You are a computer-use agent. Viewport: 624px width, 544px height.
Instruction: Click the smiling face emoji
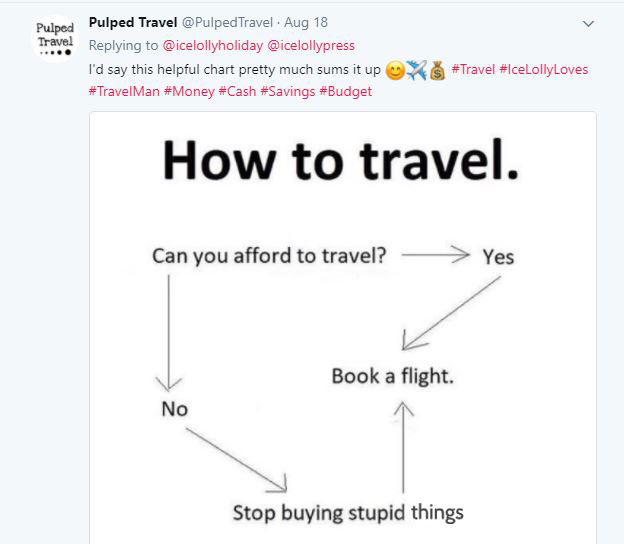(x=395, y=70)
